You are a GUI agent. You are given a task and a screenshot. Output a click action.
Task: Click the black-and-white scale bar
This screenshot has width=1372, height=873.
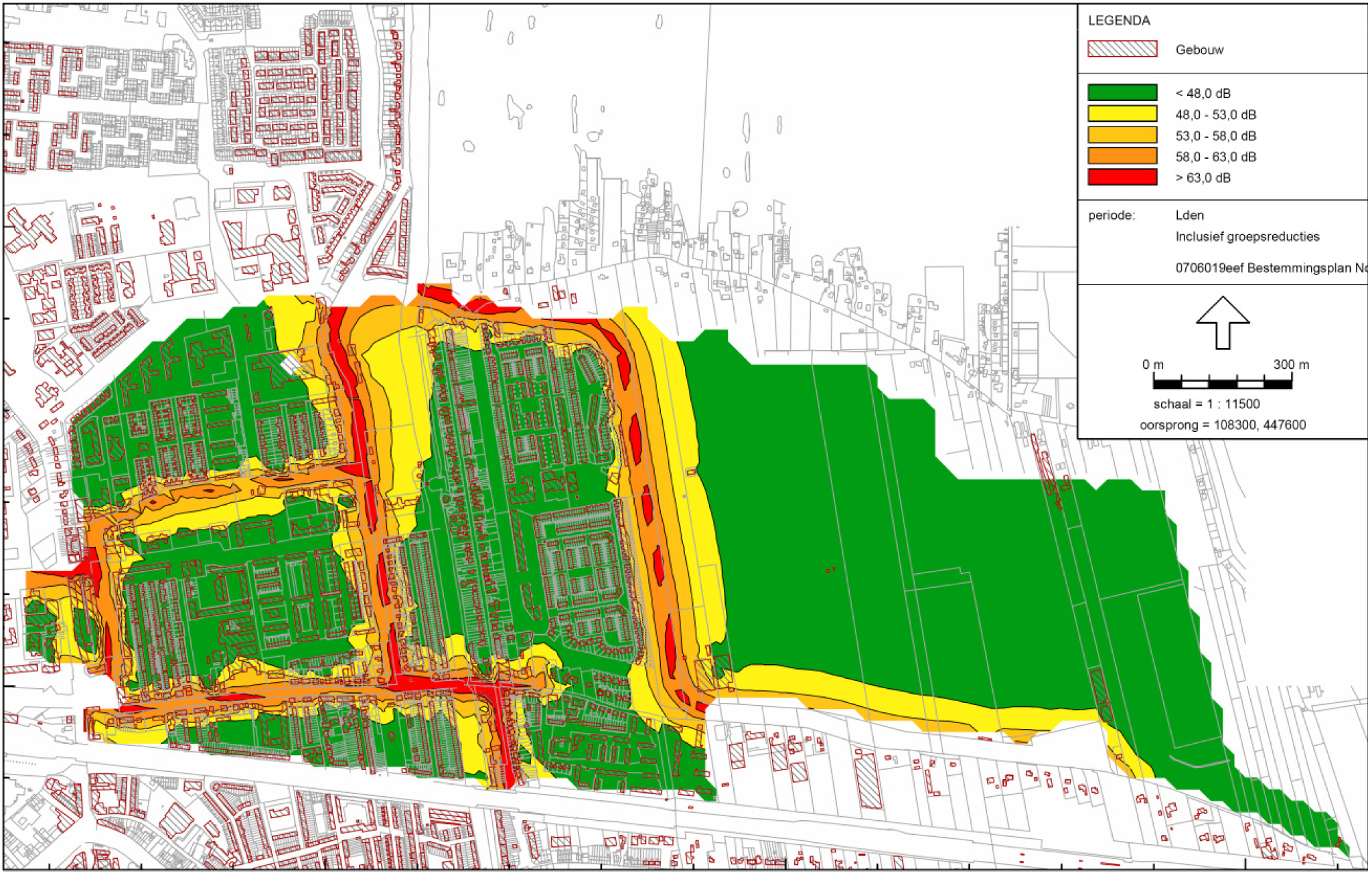point(1222,383)
